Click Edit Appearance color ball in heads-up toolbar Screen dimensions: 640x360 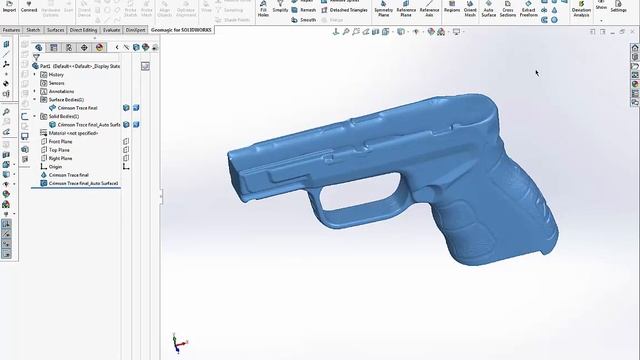pyautogui.click(x=431, y=31)
